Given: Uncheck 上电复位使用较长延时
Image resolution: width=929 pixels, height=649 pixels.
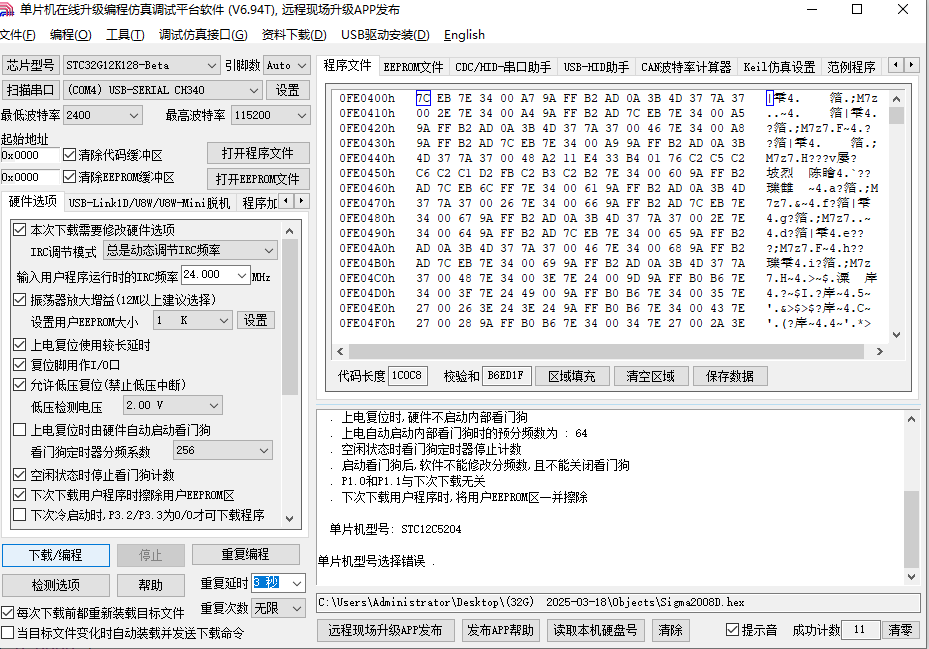Looking at the screenshot, I should click(20, 345).
